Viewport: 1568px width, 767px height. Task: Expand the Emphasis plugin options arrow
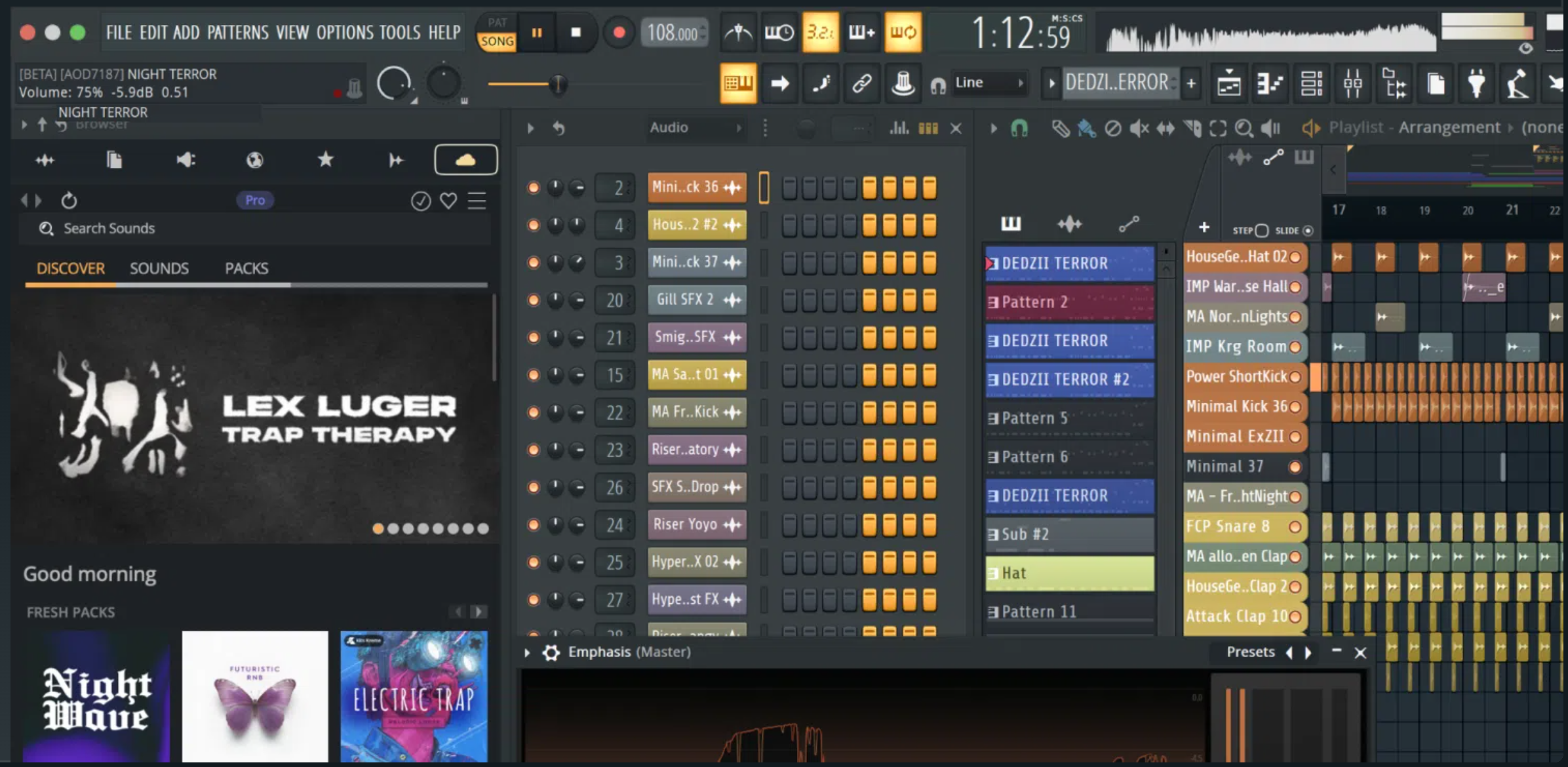[527, 652]
